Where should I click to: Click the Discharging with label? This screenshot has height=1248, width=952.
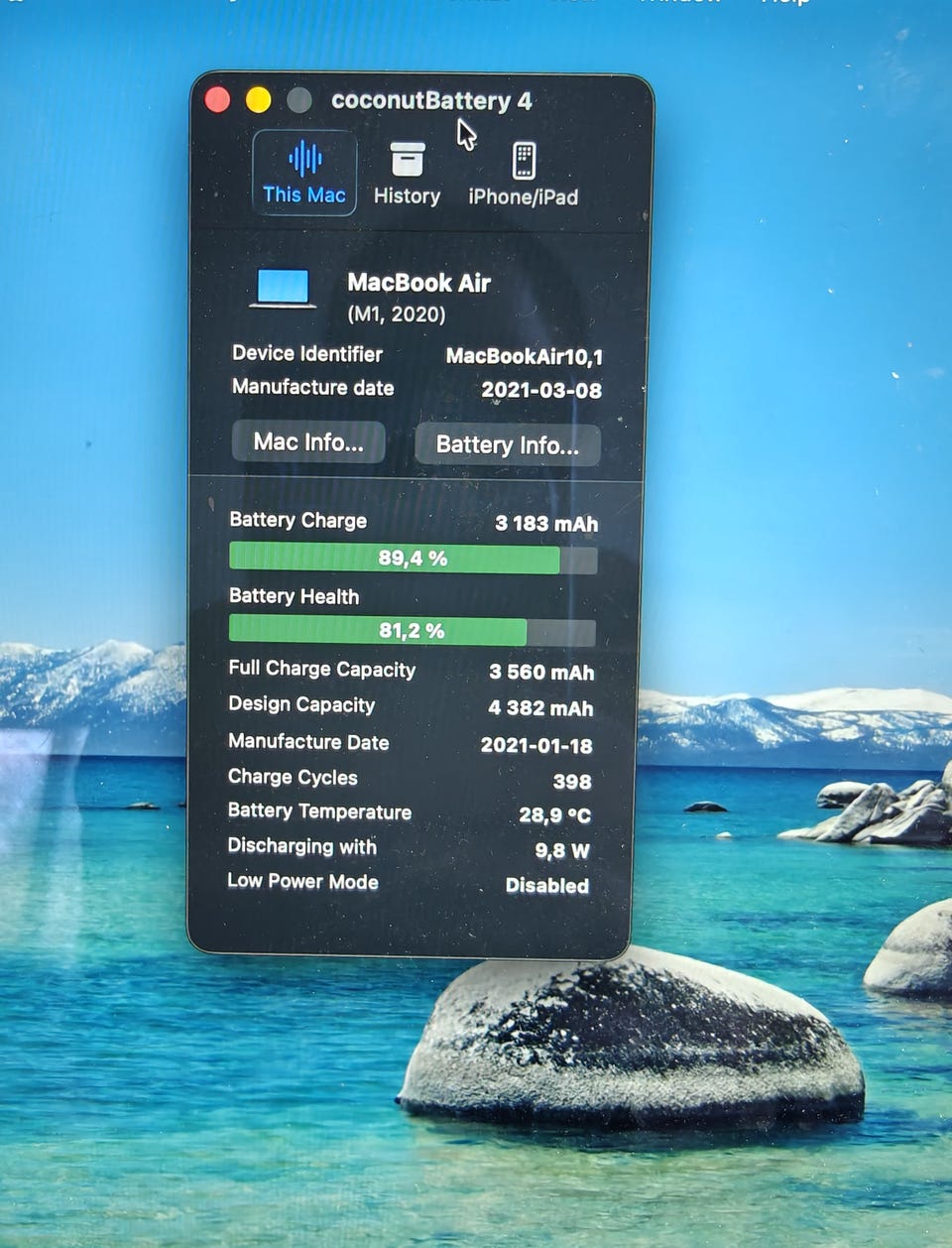coord(301,846)
